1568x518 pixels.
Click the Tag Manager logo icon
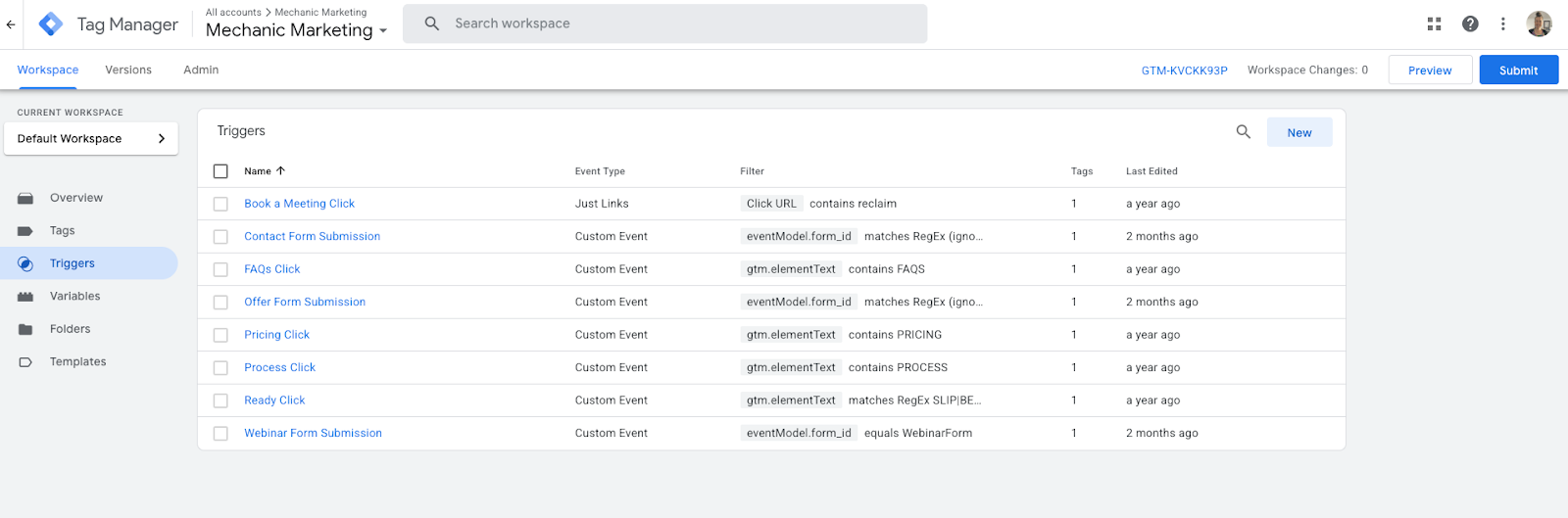(x=50, y=24)
